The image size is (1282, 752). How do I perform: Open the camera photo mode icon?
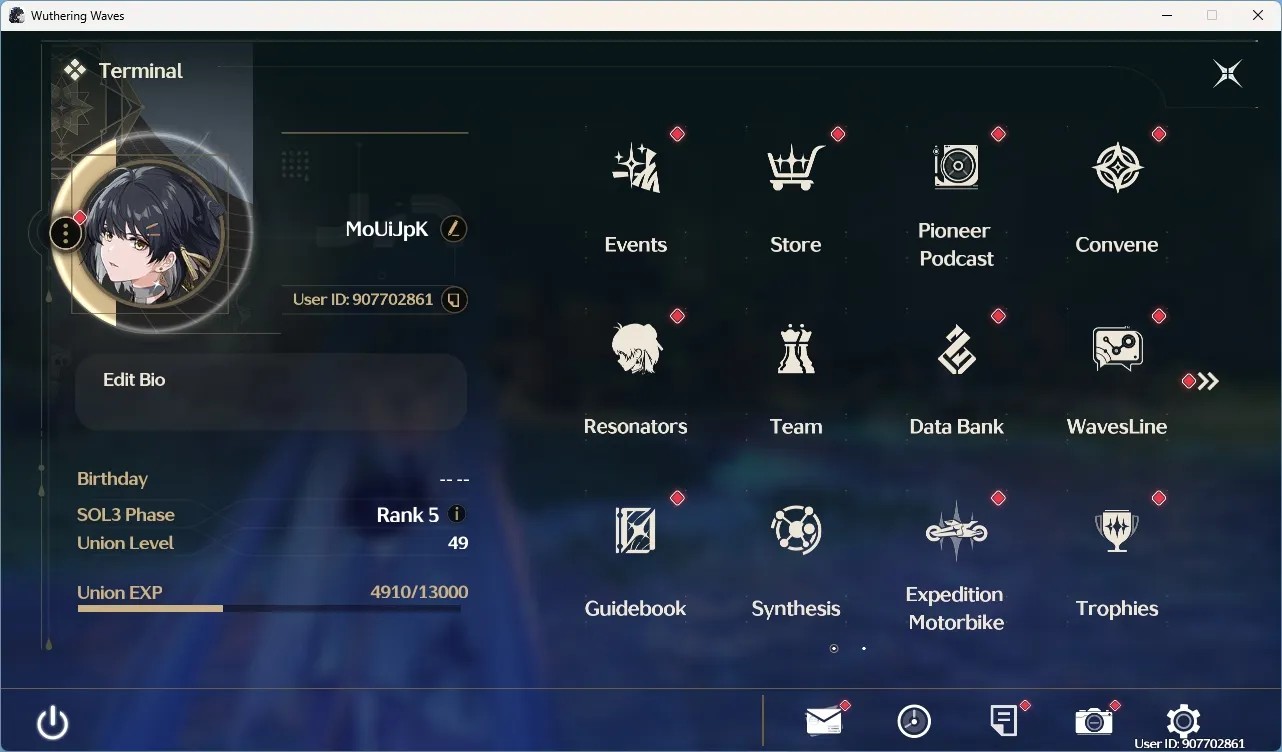coord(1094,721)
